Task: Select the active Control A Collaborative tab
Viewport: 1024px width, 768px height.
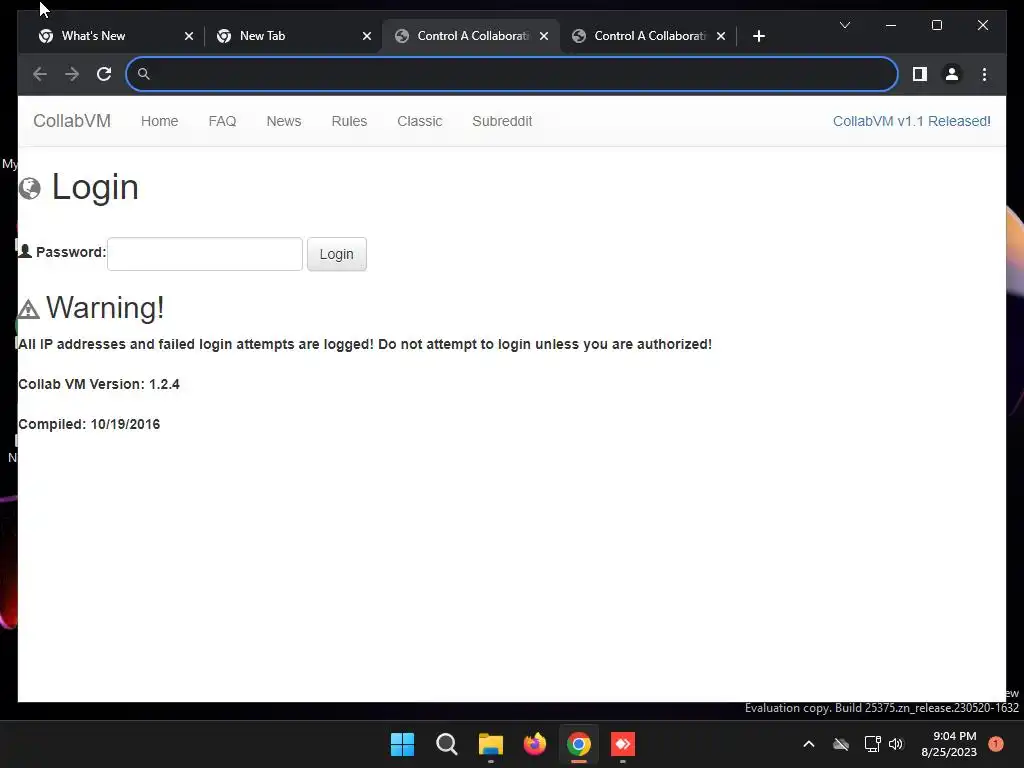Action: click(x=472, y=36)
